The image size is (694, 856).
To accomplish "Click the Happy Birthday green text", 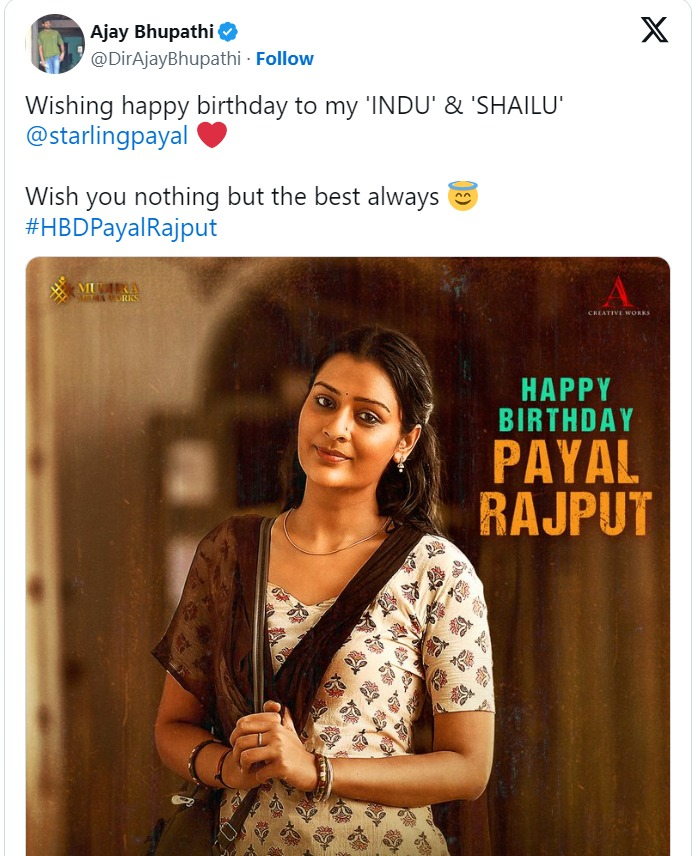I will pos(566,405).
